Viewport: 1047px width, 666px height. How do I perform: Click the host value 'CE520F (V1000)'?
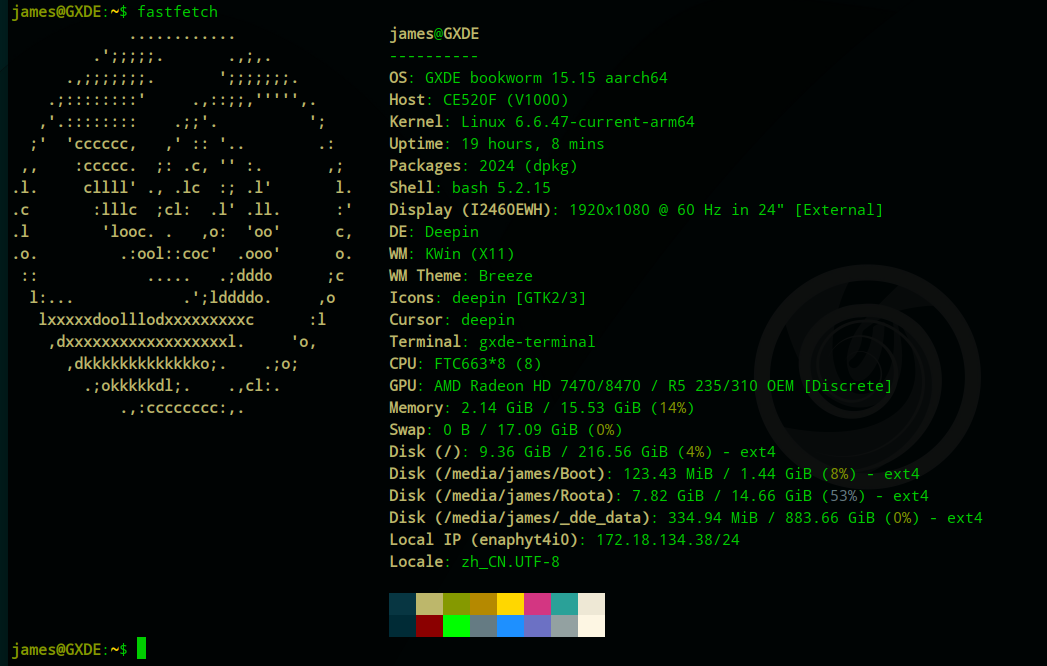pyautogui.click(x=505, y=100)
